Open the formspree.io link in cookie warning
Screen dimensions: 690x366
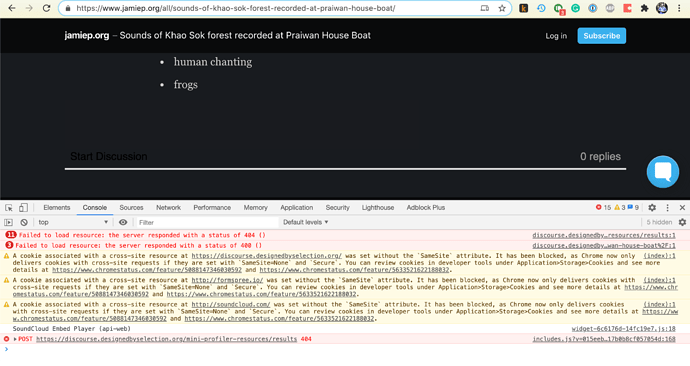pos(227,280)
